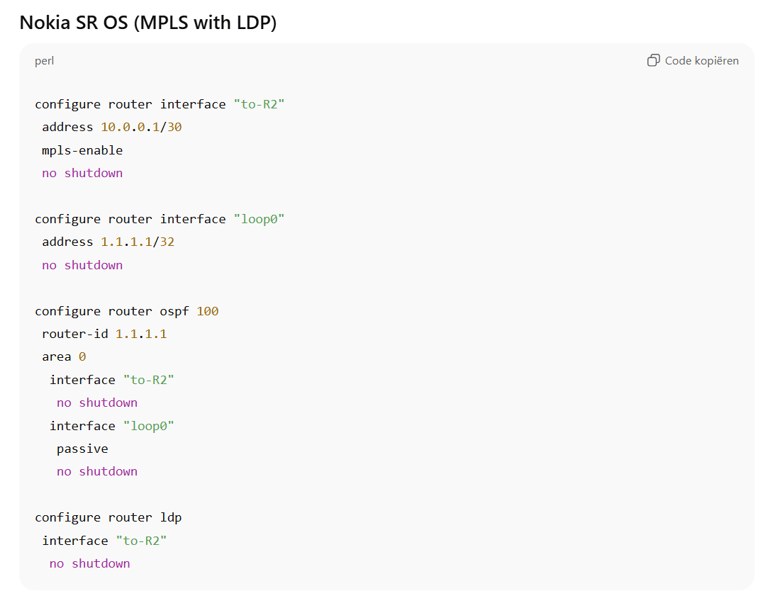Click interface "to-R2" under configure router ldp
This screenshot has height=608, width=768.
104,541
